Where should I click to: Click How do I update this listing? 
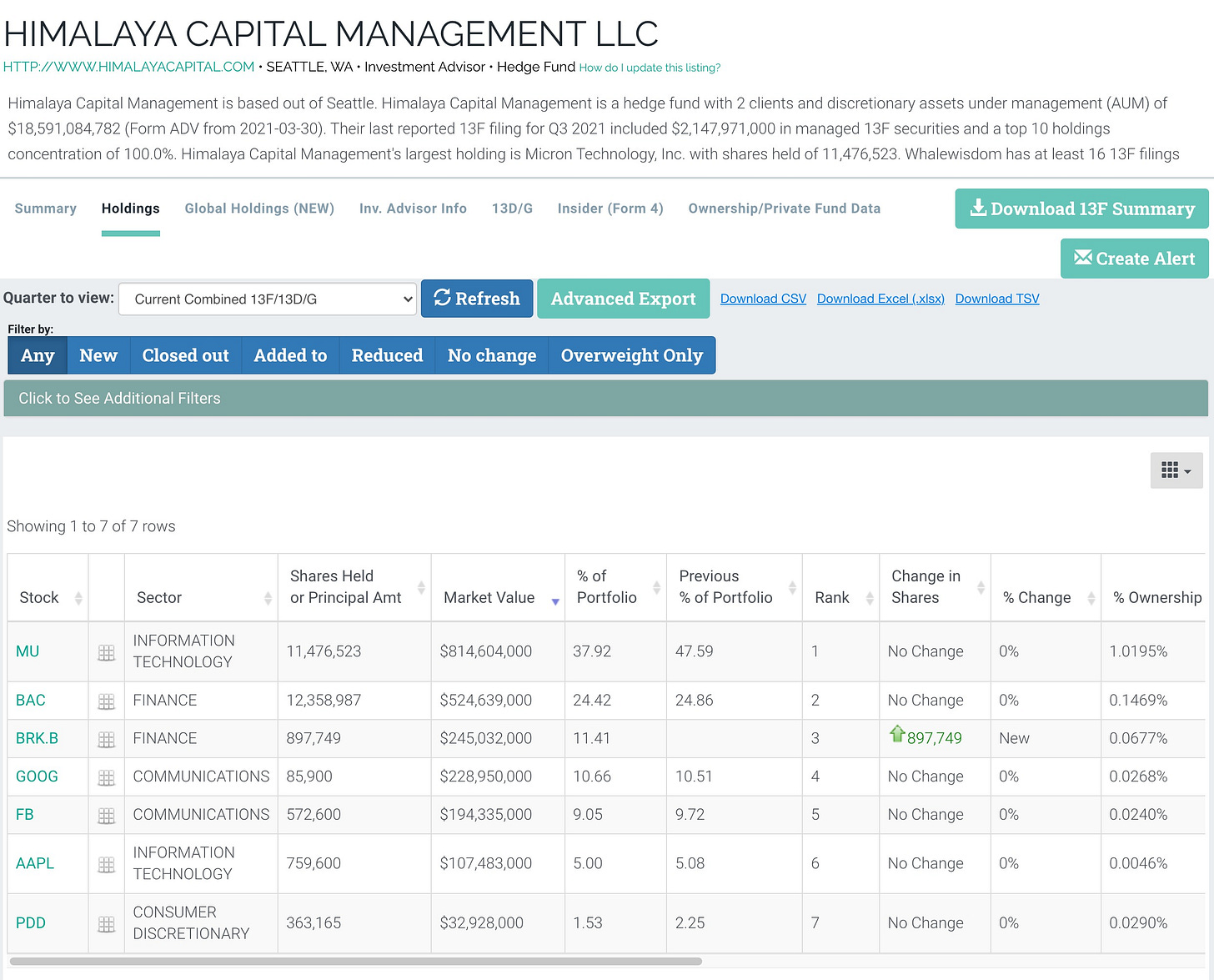[x=650, y=68]
